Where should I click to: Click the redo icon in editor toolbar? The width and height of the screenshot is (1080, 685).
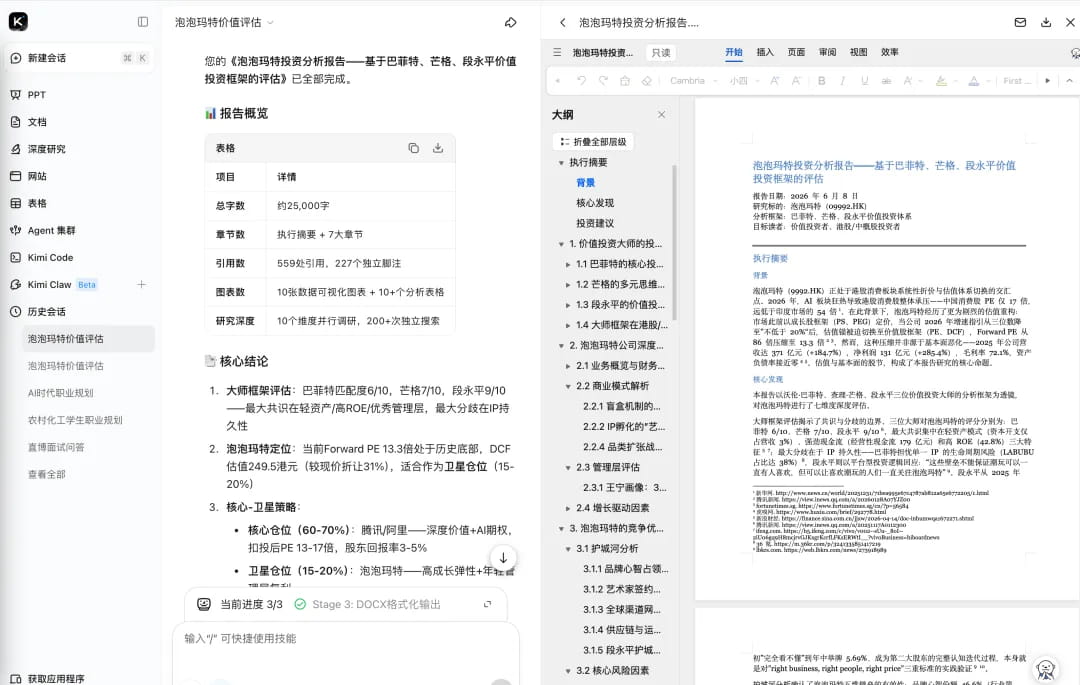[603, 81]
